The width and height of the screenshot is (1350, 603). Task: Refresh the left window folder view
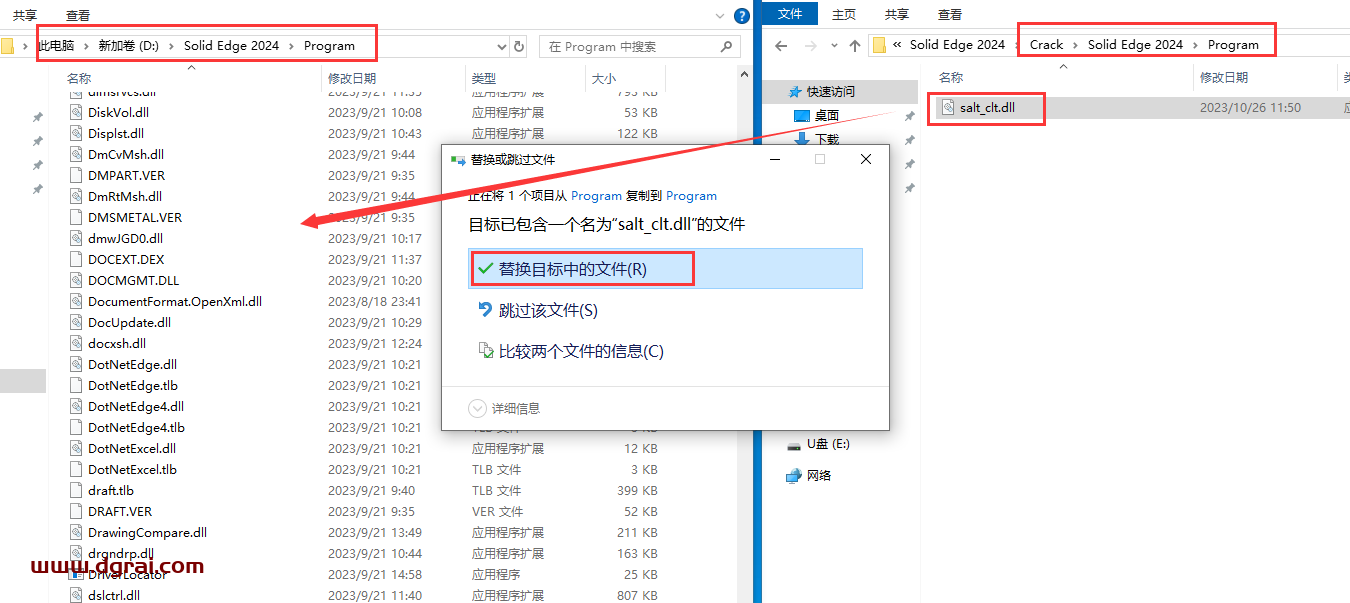point(519,46)
